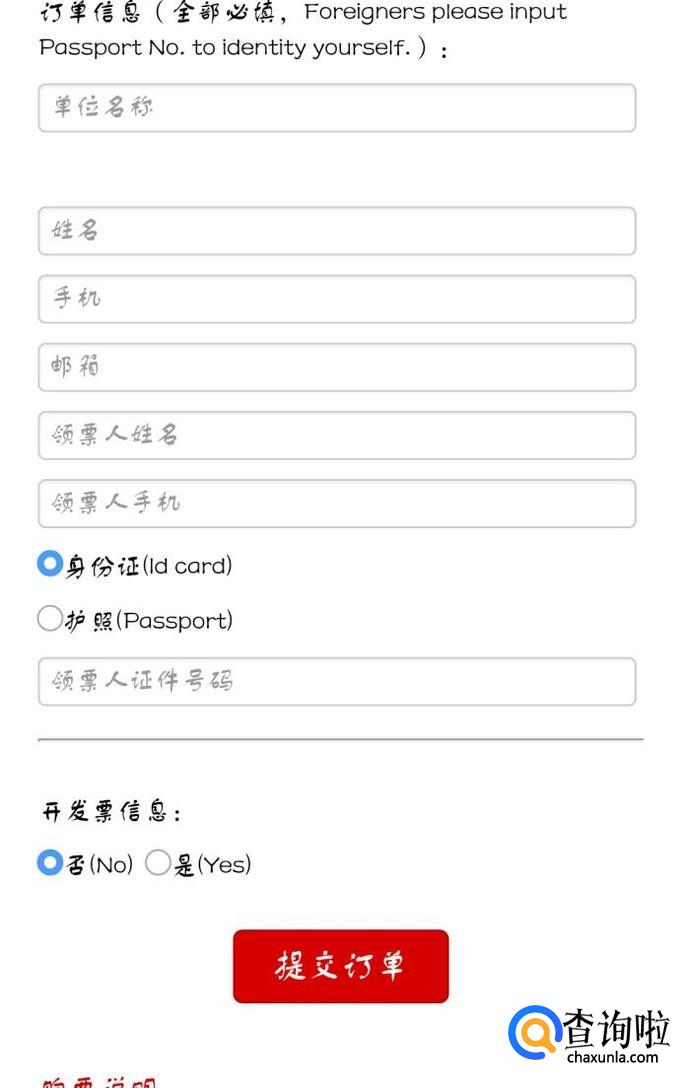Click the 领票人手机 input field
This screenshot has width=682, height=1088.
(x=337, y=503)
